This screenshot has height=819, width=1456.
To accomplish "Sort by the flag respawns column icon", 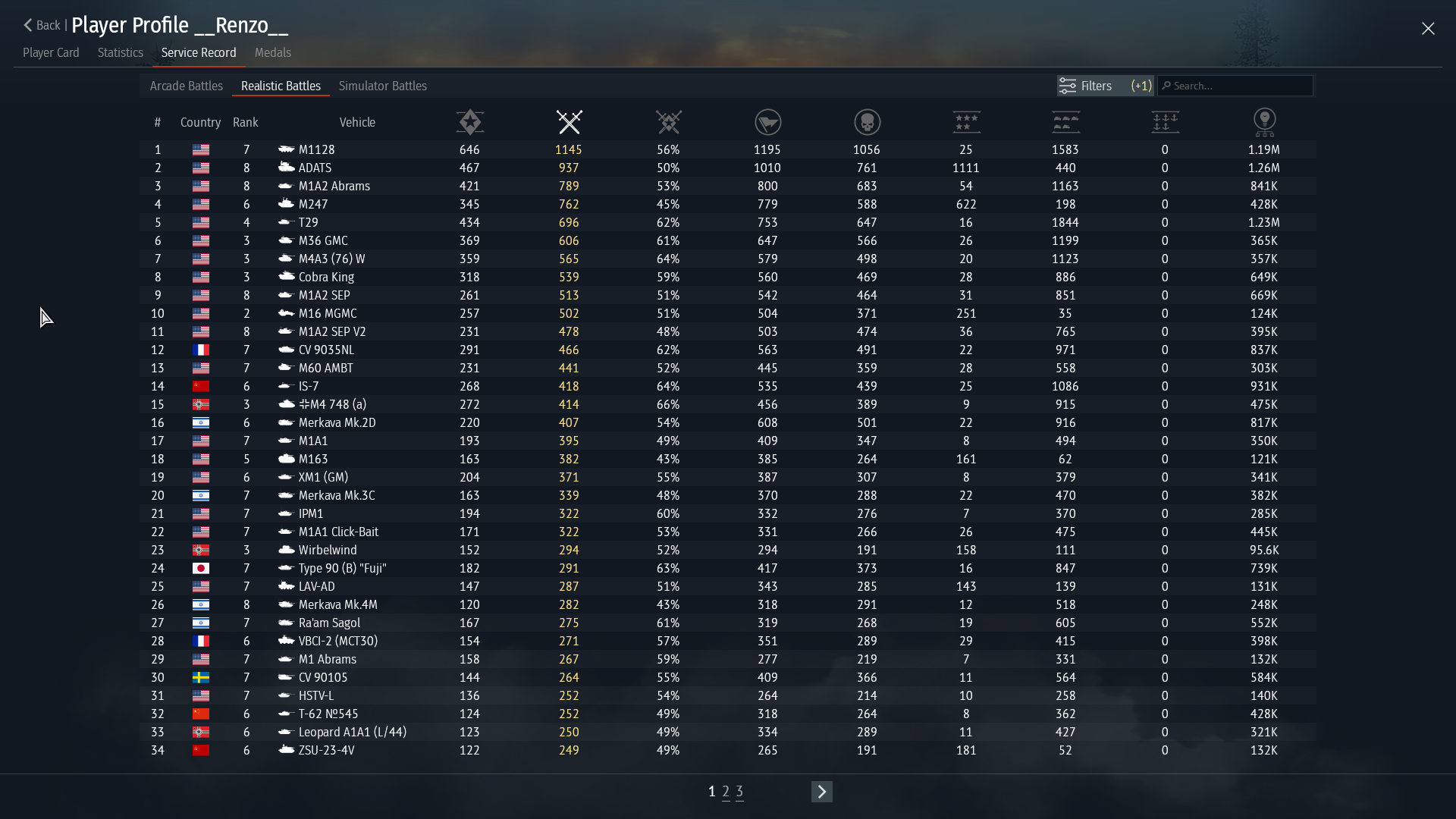I will coord(767,122).
